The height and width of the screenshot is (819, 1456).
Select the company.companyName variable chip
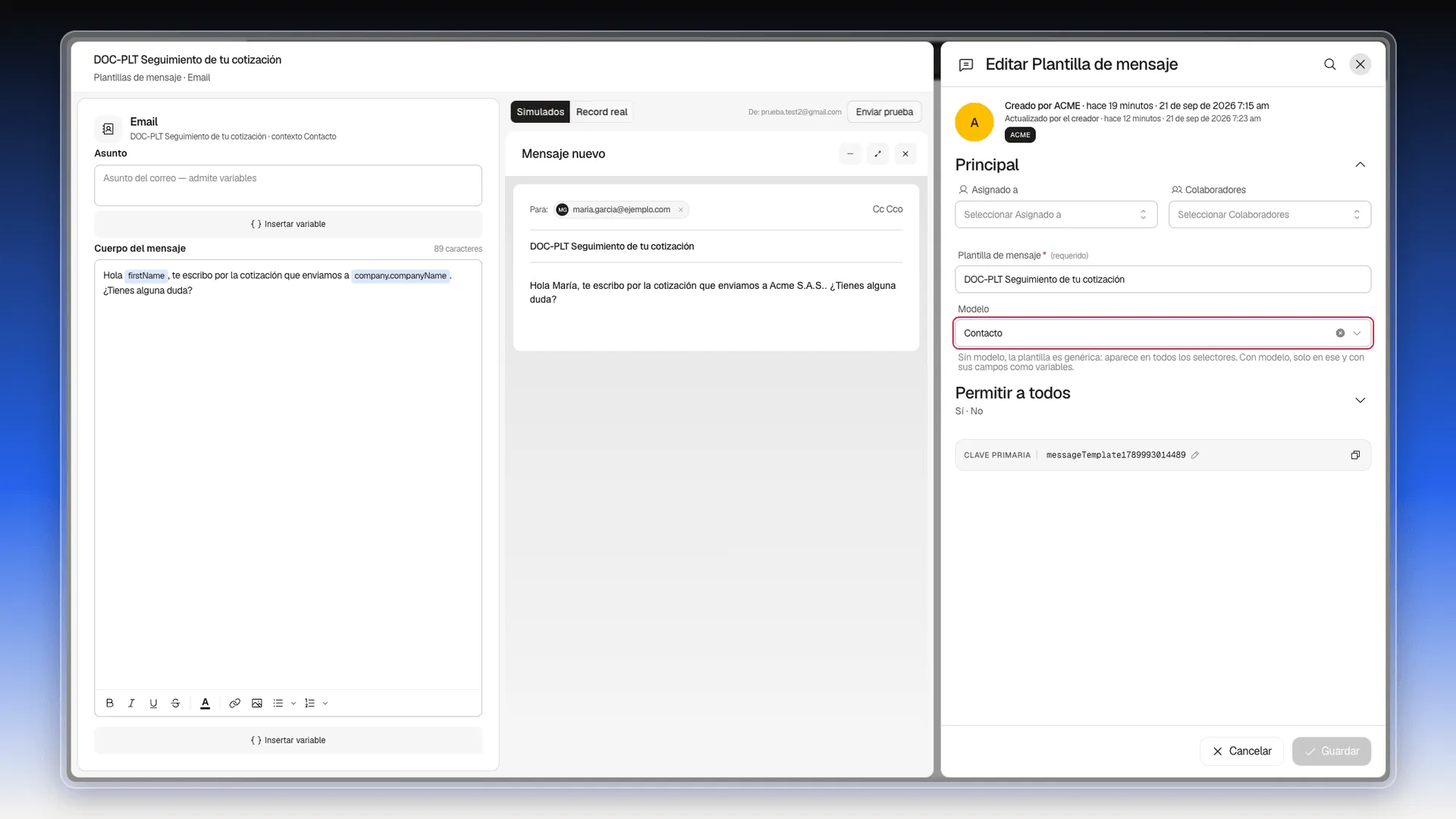coord(400,276)
